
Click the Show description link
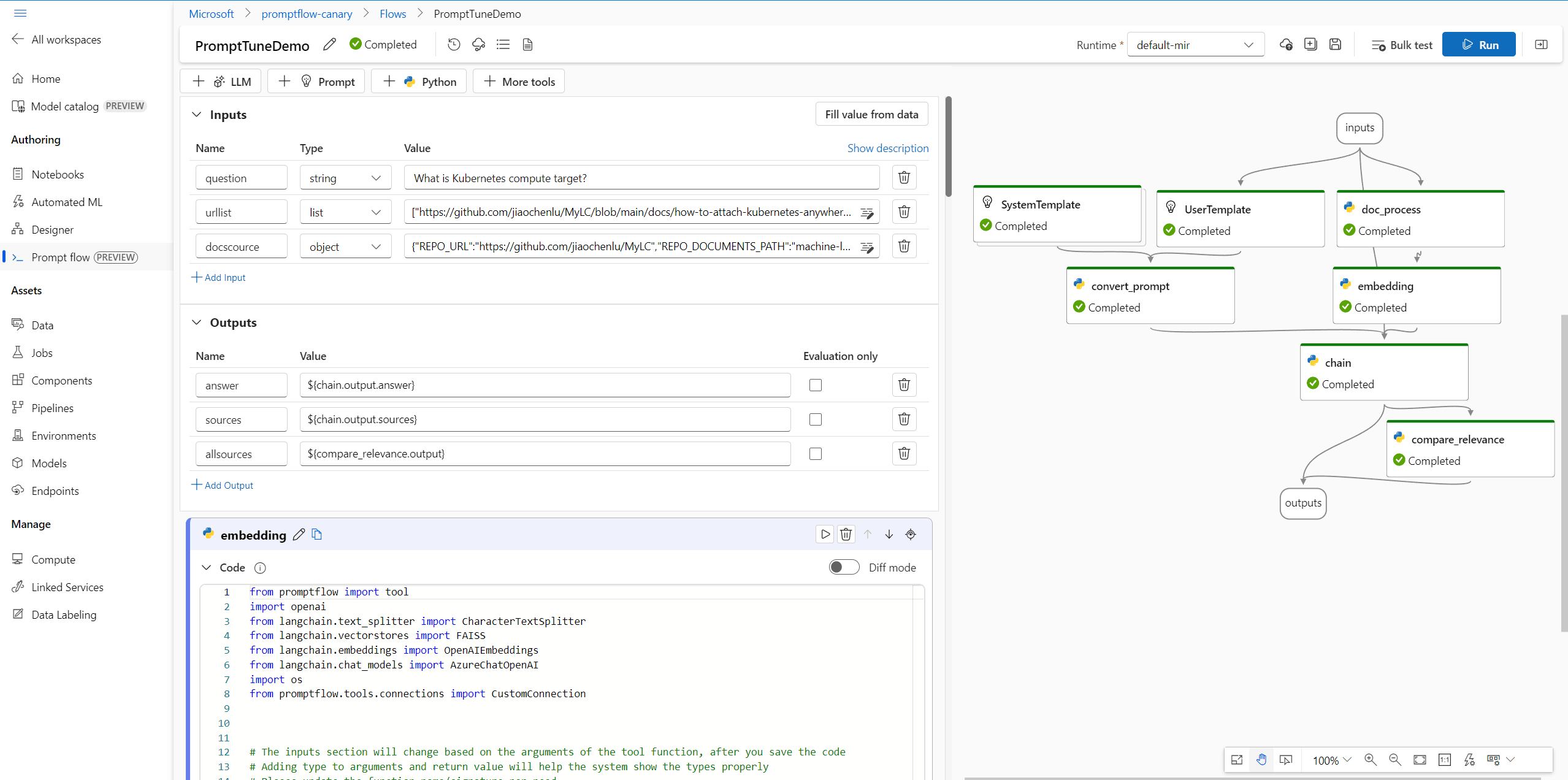(887, 148)
